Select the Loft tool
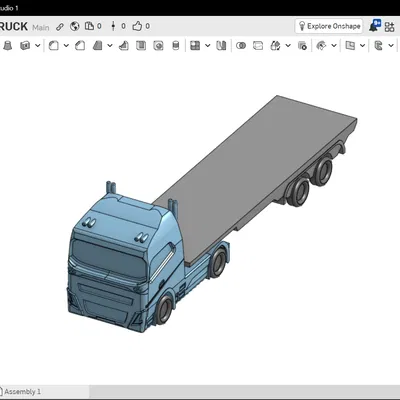 8,45
